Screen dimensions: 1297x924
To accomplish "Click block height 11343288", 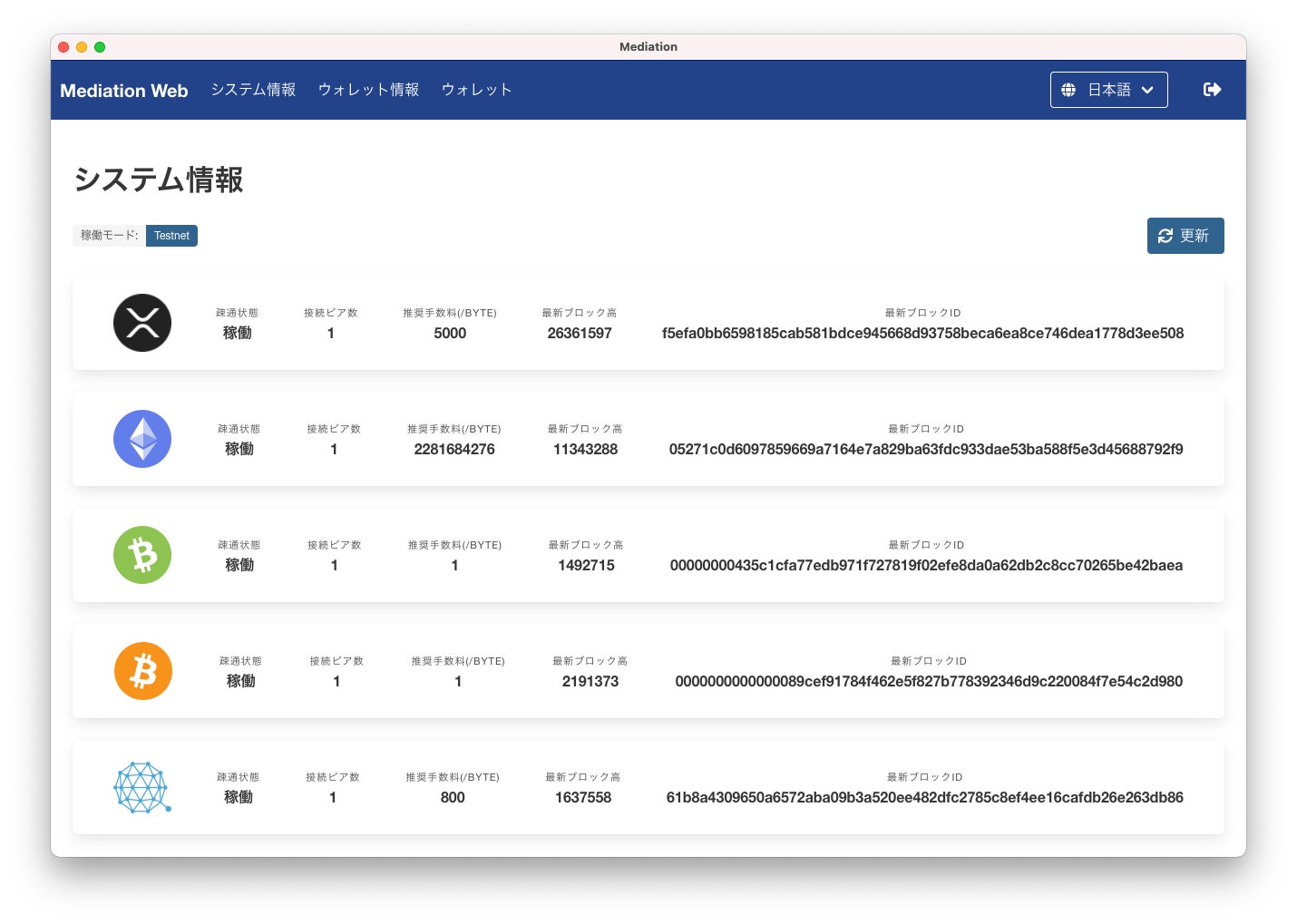I will point(585,449).
